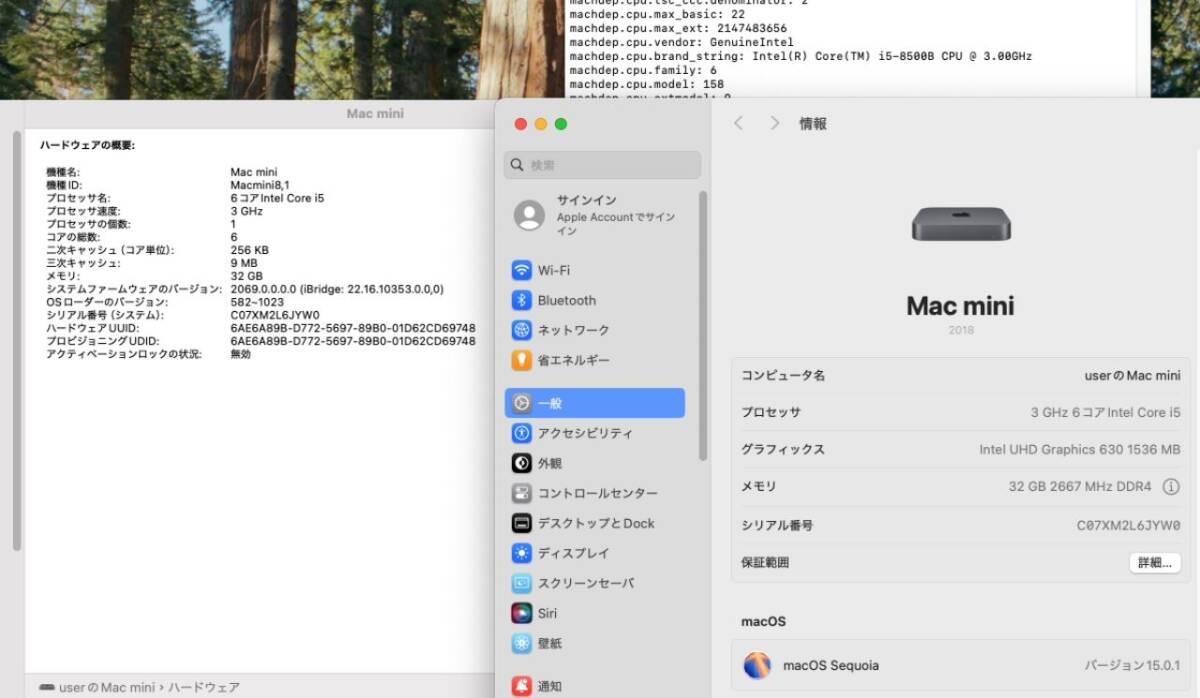1200x698 pixels.
Task: Click the シリアル番号 value C07XM2L6JYW0 in settings
Action: coord(1128,525)
